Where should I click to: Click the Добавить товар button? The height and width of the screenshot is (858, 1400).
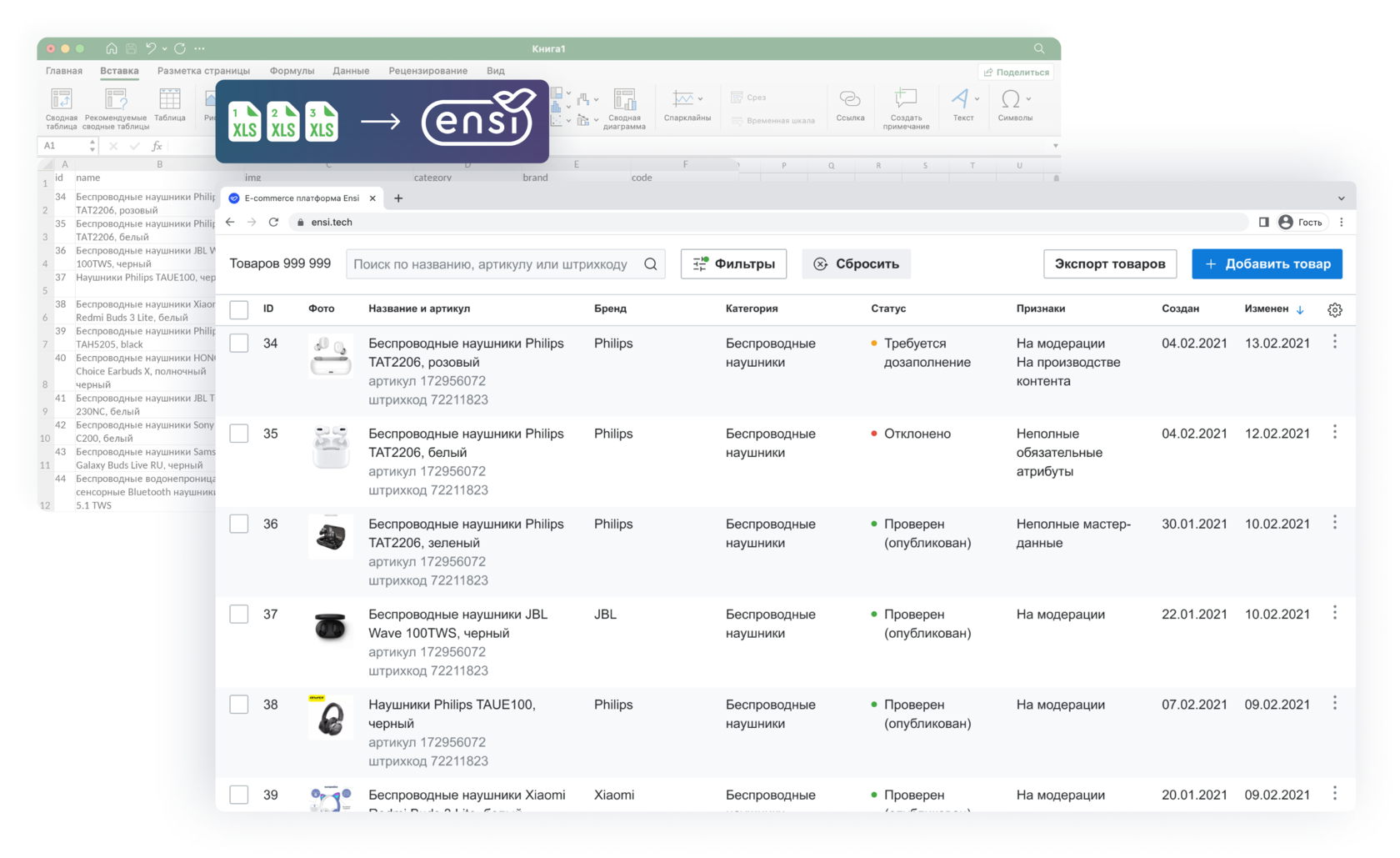point(1267,263)
